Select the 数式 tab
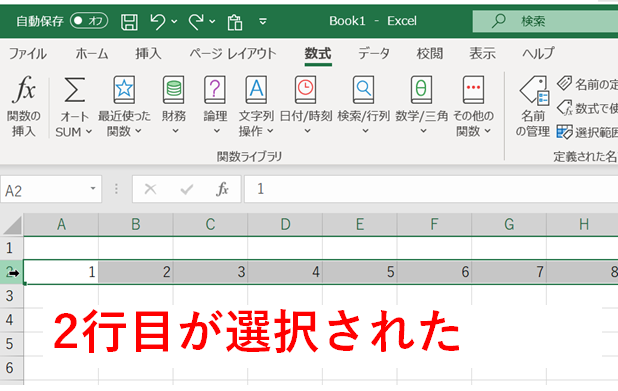Image resolution: width=618 pixels, height=391 pixels. tap(318, 53)
